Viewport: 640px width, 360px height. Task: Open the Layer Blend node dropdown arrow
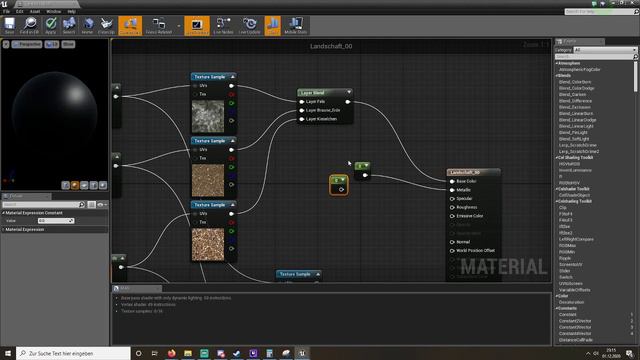tap(349, 92)
